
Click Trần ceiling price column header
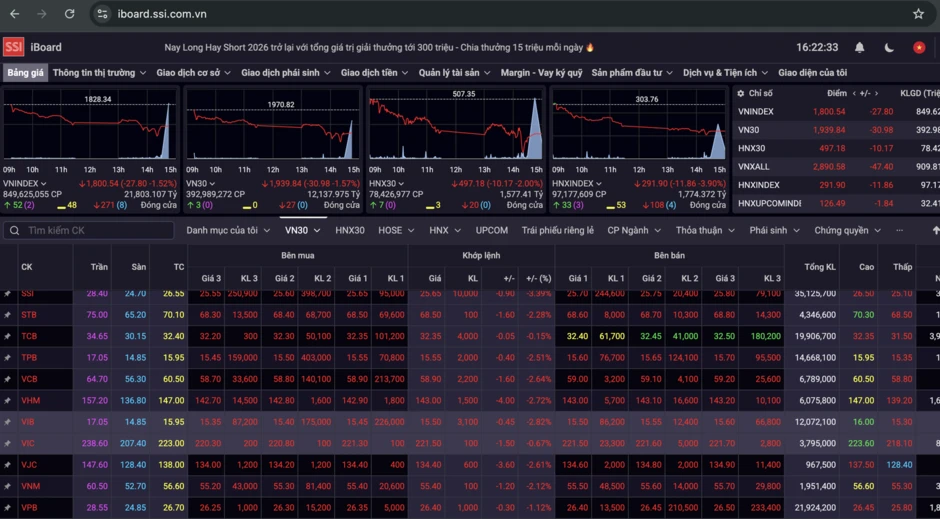click(x=99, y=267)
